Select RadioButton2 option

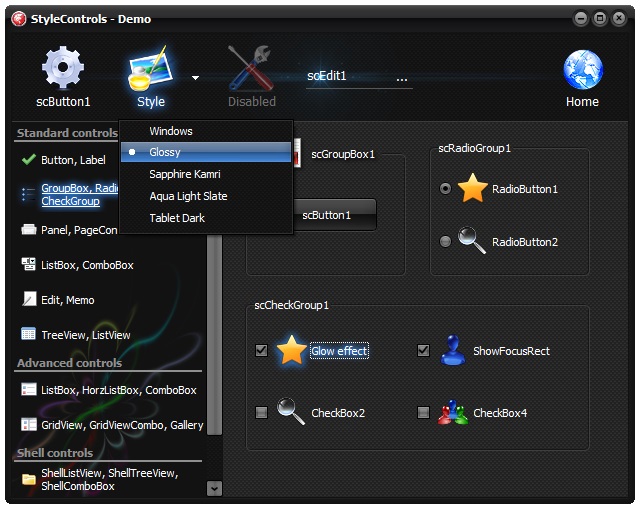click(x=446, y=241)
